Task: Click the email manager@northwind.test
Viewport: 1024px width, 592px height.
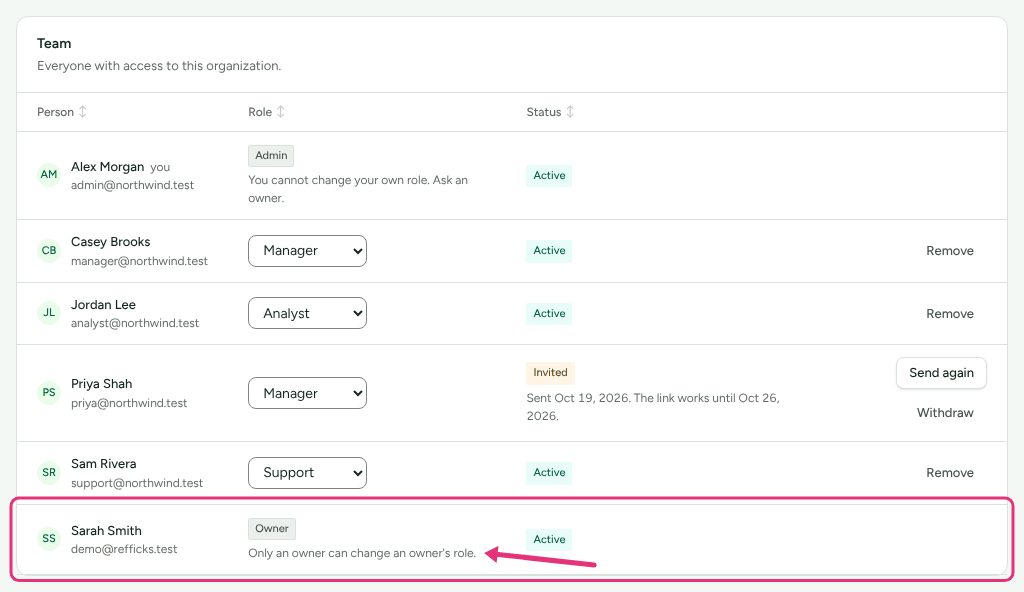Action: [x=139, y=261]
